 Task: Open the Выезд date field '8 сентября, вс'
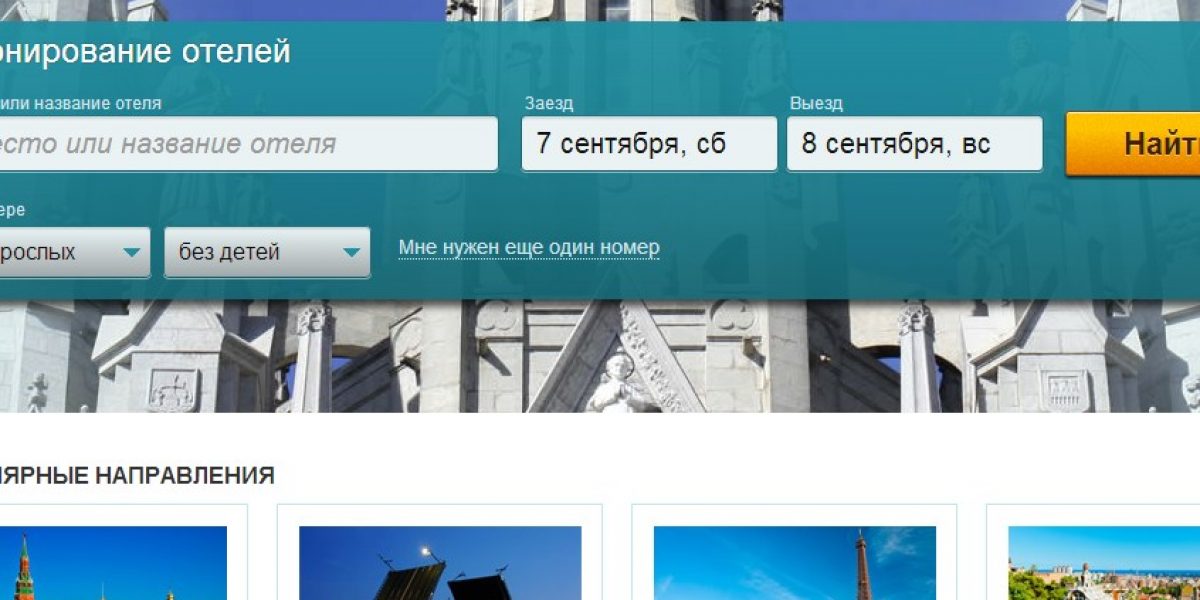[914, 144]
